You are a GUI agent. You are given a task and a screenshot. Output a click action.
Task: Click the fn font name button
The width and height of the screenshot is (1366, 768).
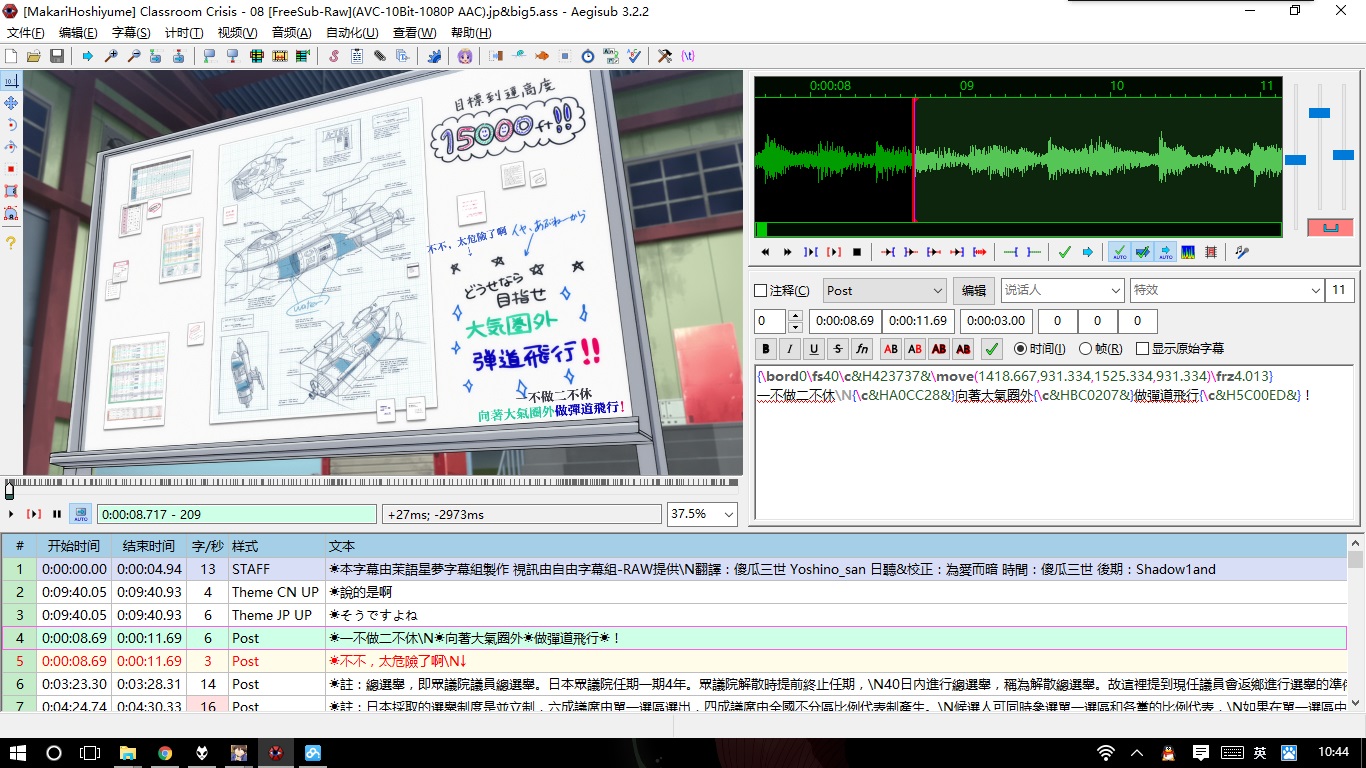862,349
